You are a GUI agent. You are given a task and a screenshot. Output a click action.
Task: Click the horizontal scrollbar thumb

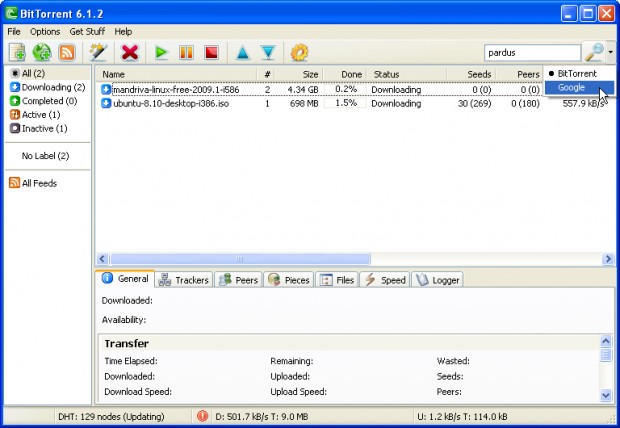tap(240, 259)
